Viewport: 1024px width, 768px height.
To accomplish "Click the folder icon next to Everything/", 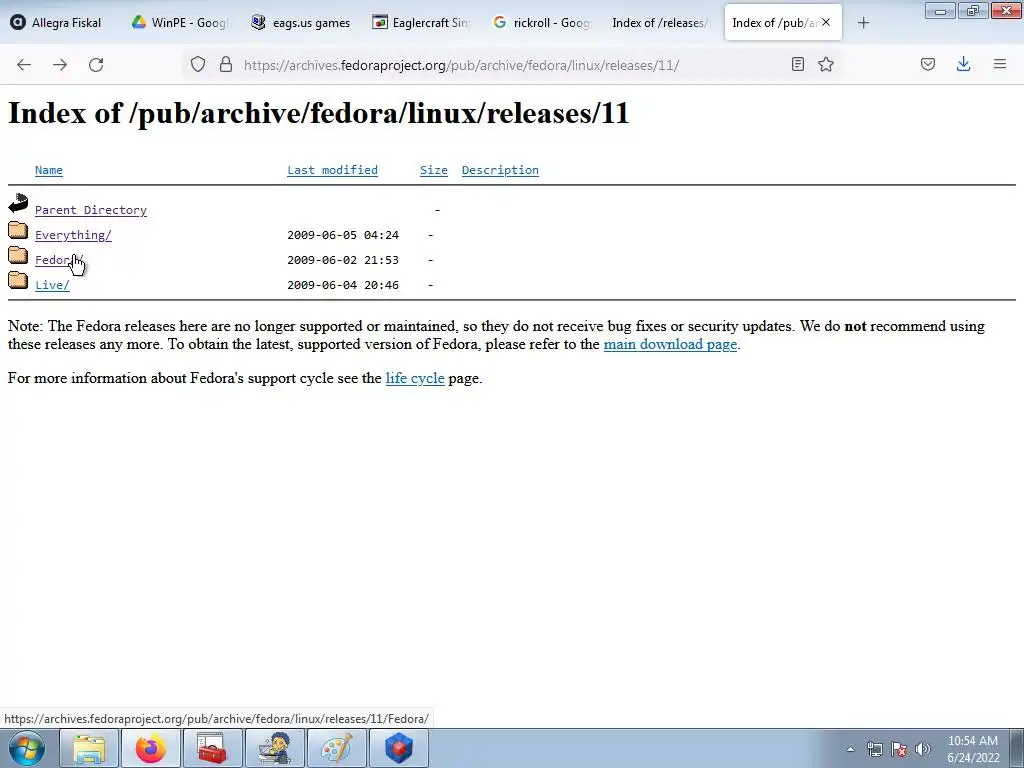I will (18, 230).
